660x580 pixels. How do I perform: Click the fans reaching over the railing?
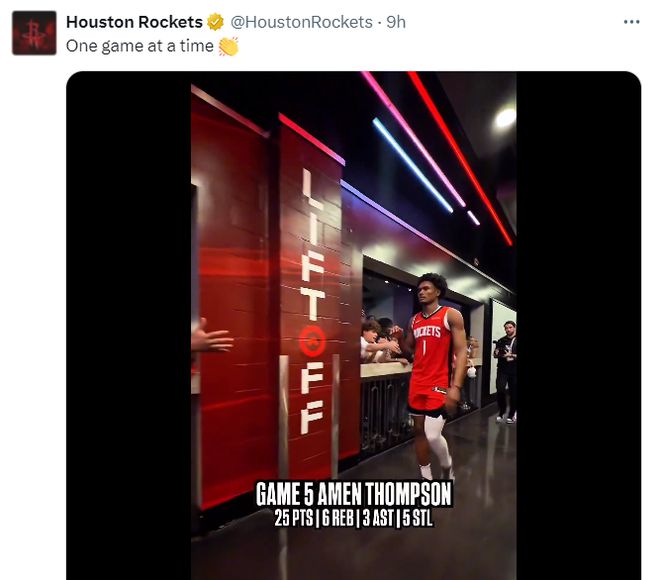[x=379, y=340]
